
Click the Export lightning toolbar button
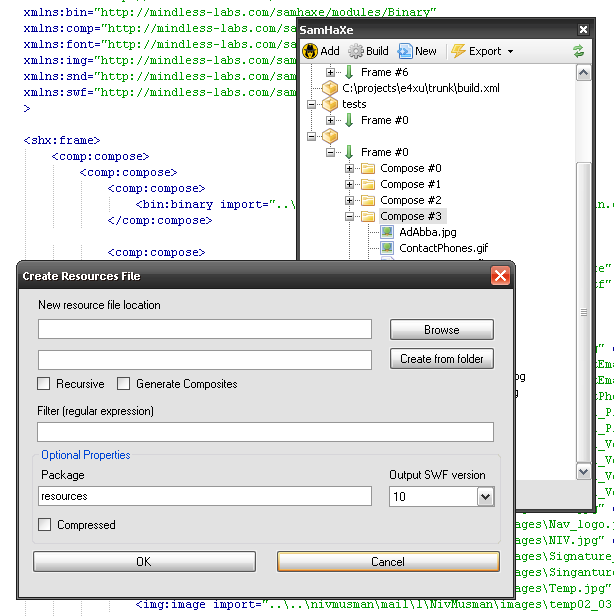pyautogui.click(x=477, y=51)
